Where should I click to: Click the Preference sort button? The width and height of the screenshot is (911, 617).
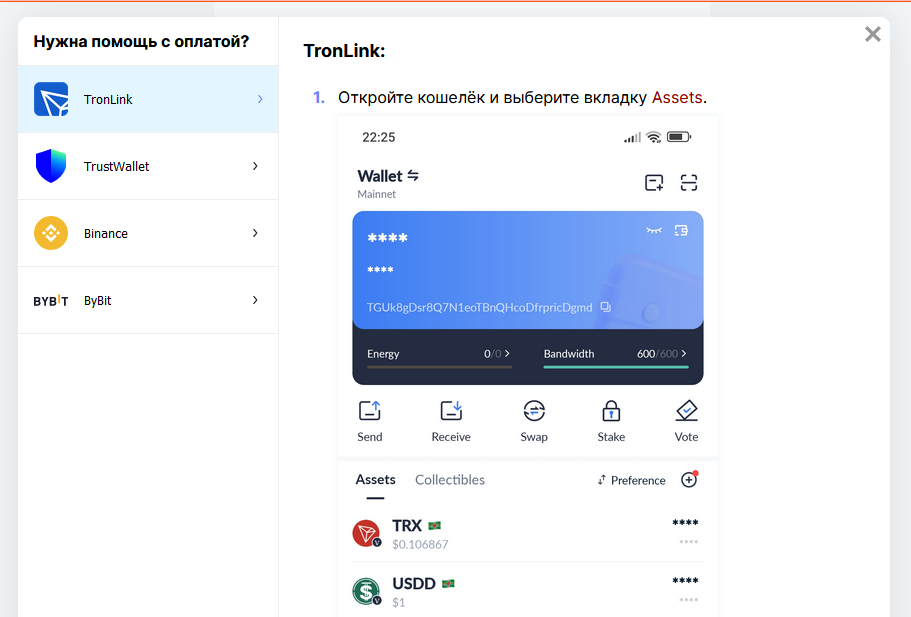click(632, 480)
